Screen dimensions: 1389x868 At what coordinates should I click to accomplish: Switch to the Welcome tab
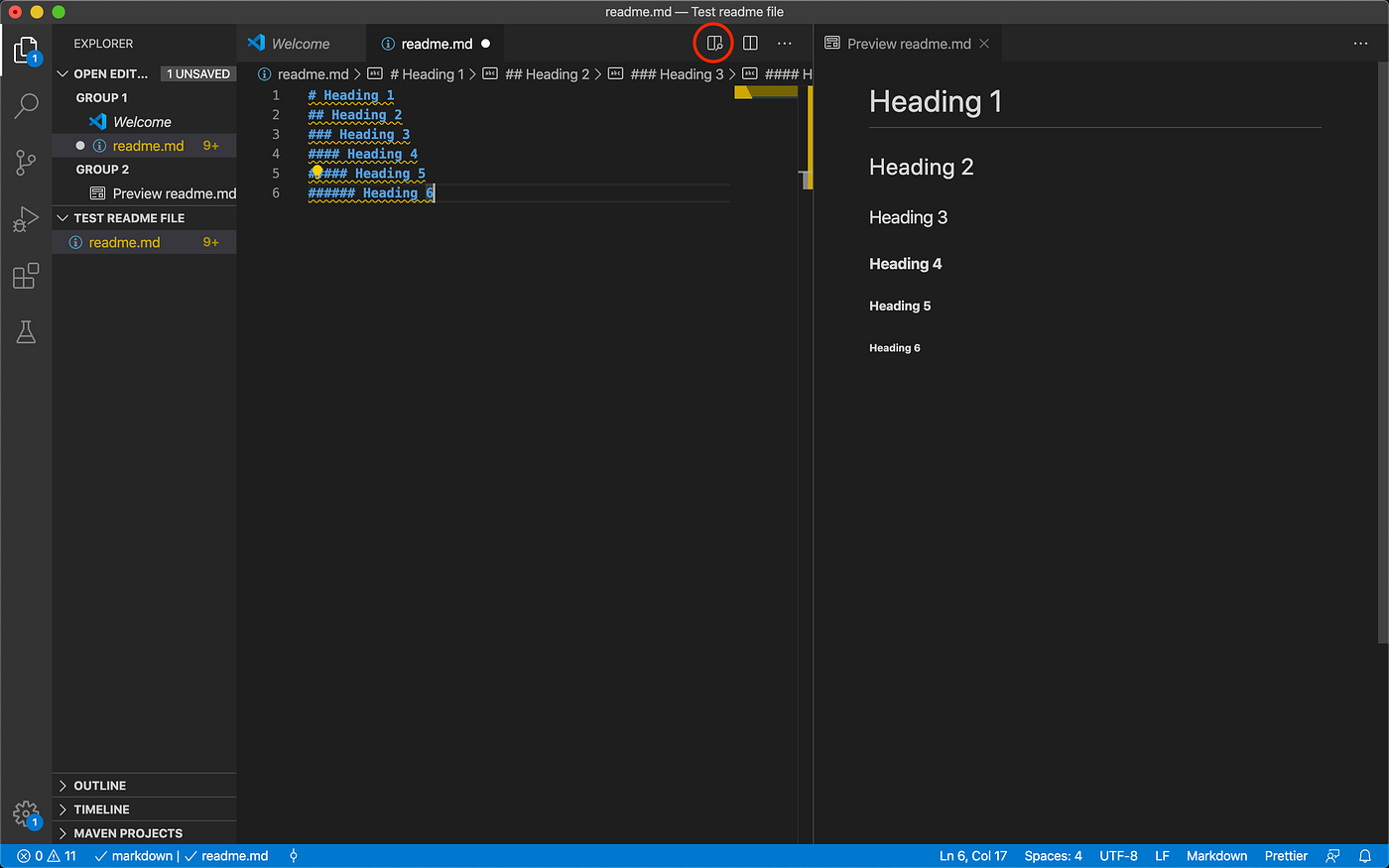[x=301, y=43]
